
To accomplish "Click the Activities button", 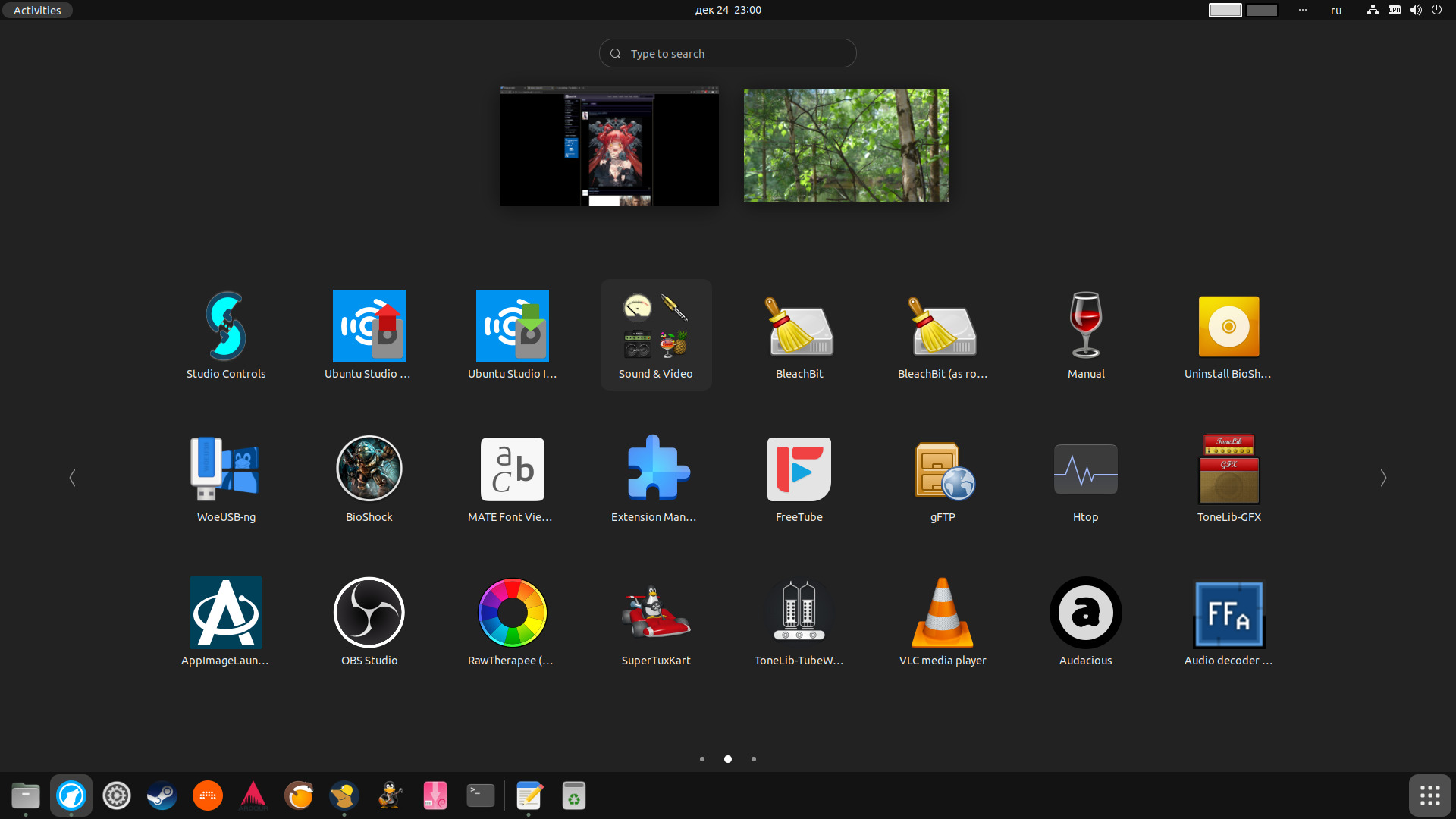I will [x=37, y=10].
